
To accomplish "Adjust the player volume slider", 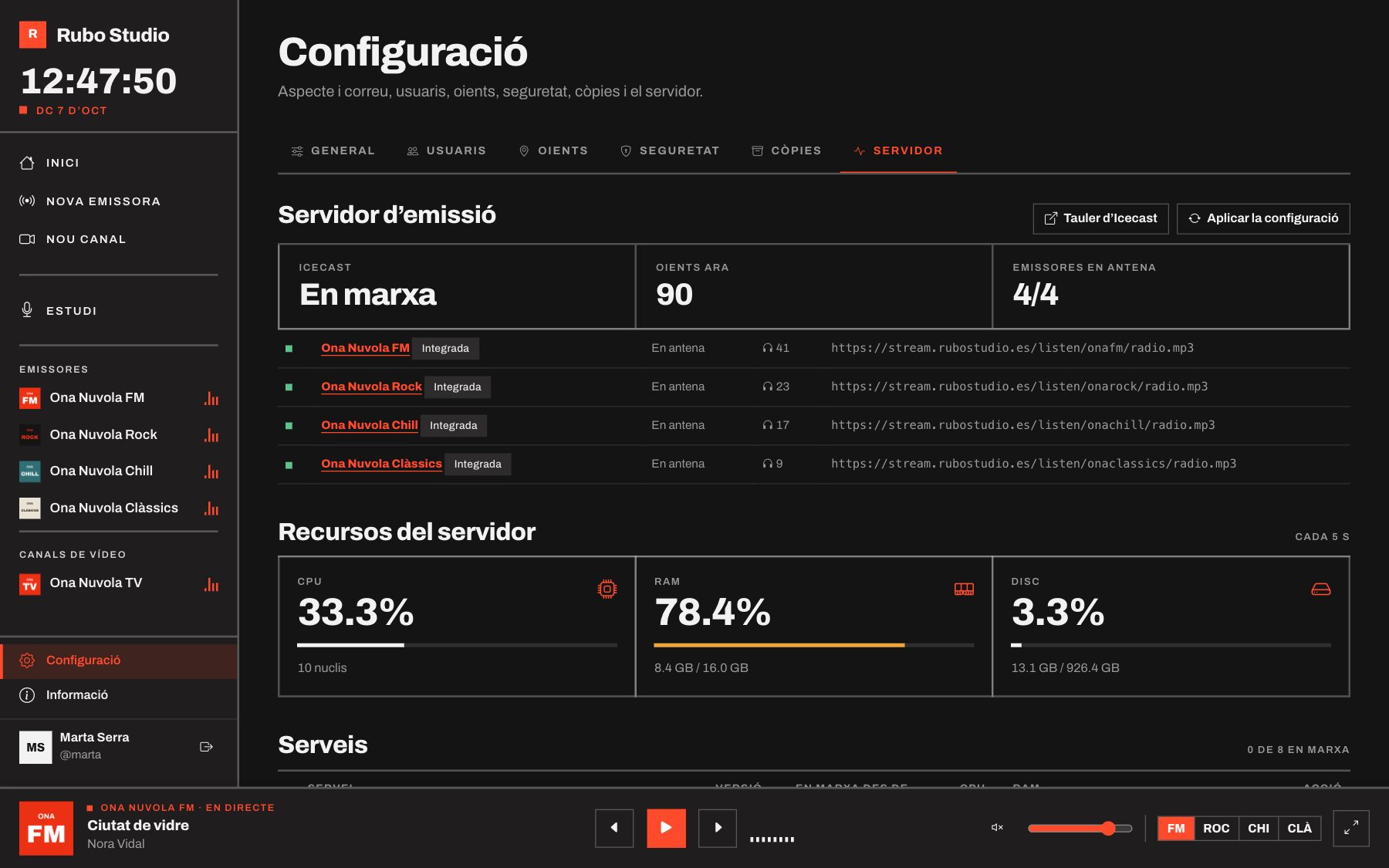I will click(x=1080, y=828).
